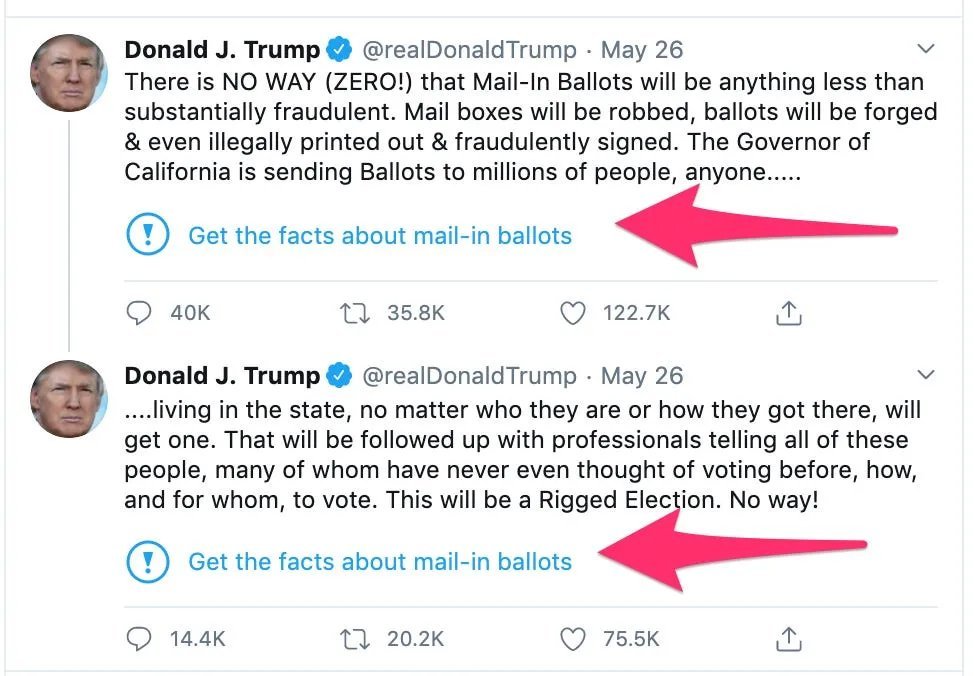974x676 pixels.
Task: Click the profile avatar on the second tweet
Action: coord(68,398)
